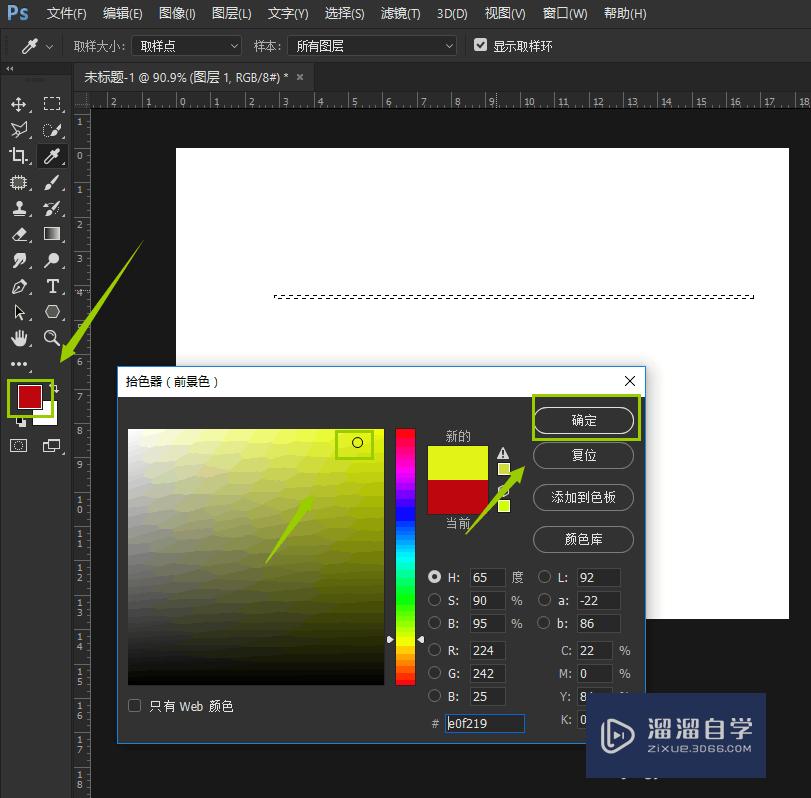811x798 pixels.
Task: Close the 拾色器 dialog
Action: point(629,381)
